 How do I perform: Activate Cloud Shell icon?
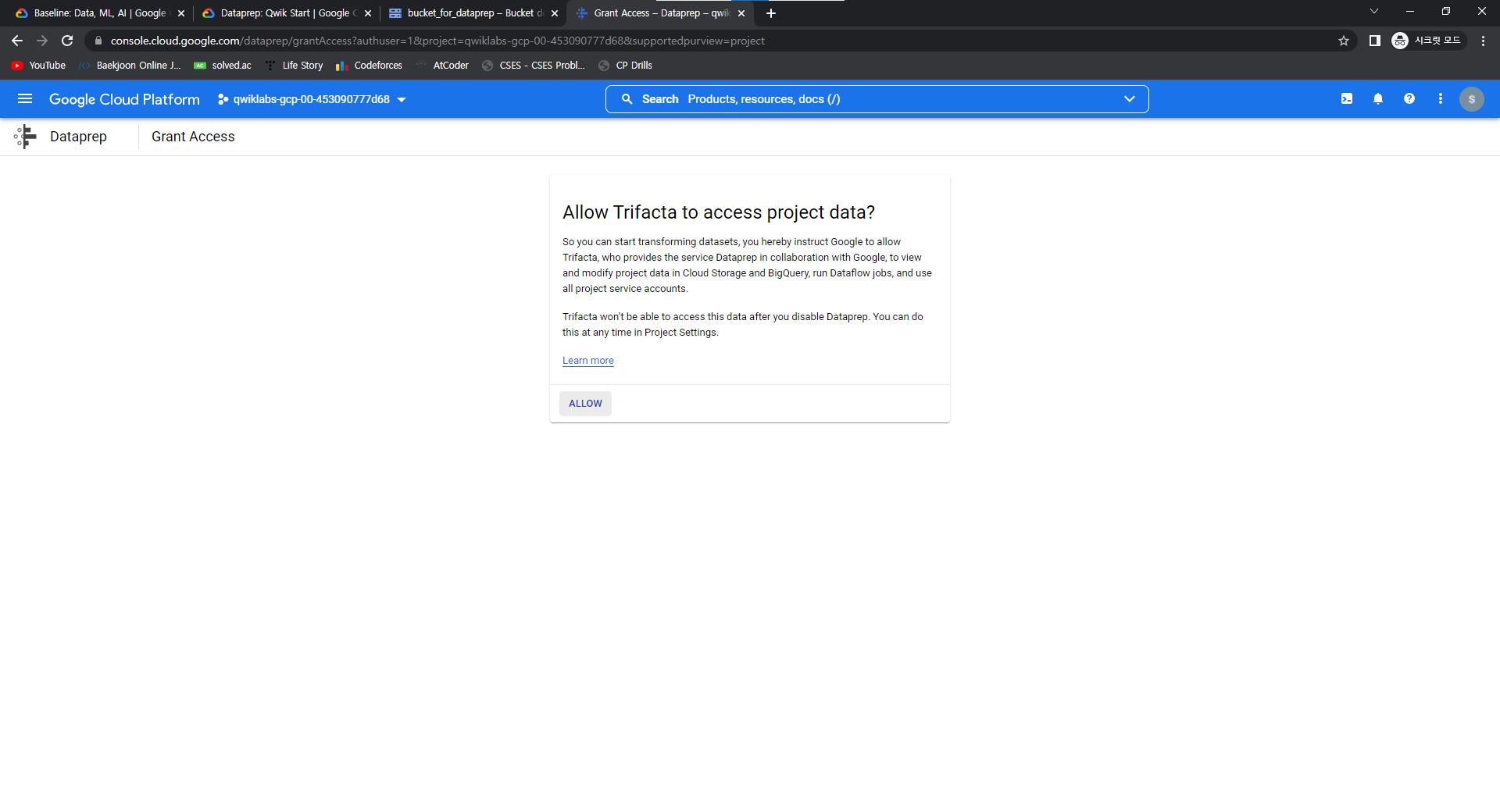[1347, 99]
